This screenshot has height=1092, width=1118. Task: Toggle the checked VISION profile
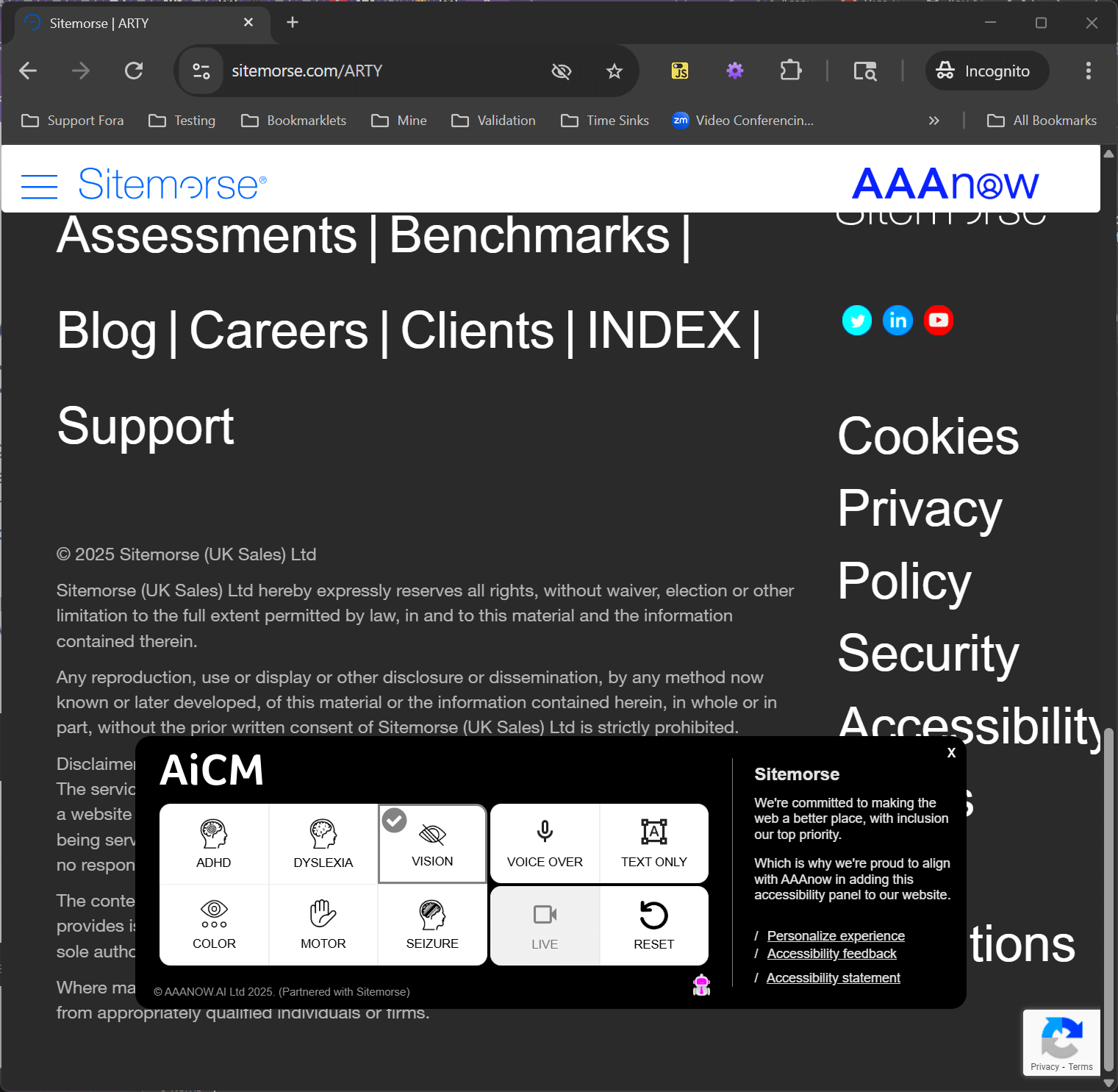pos(432,844)
